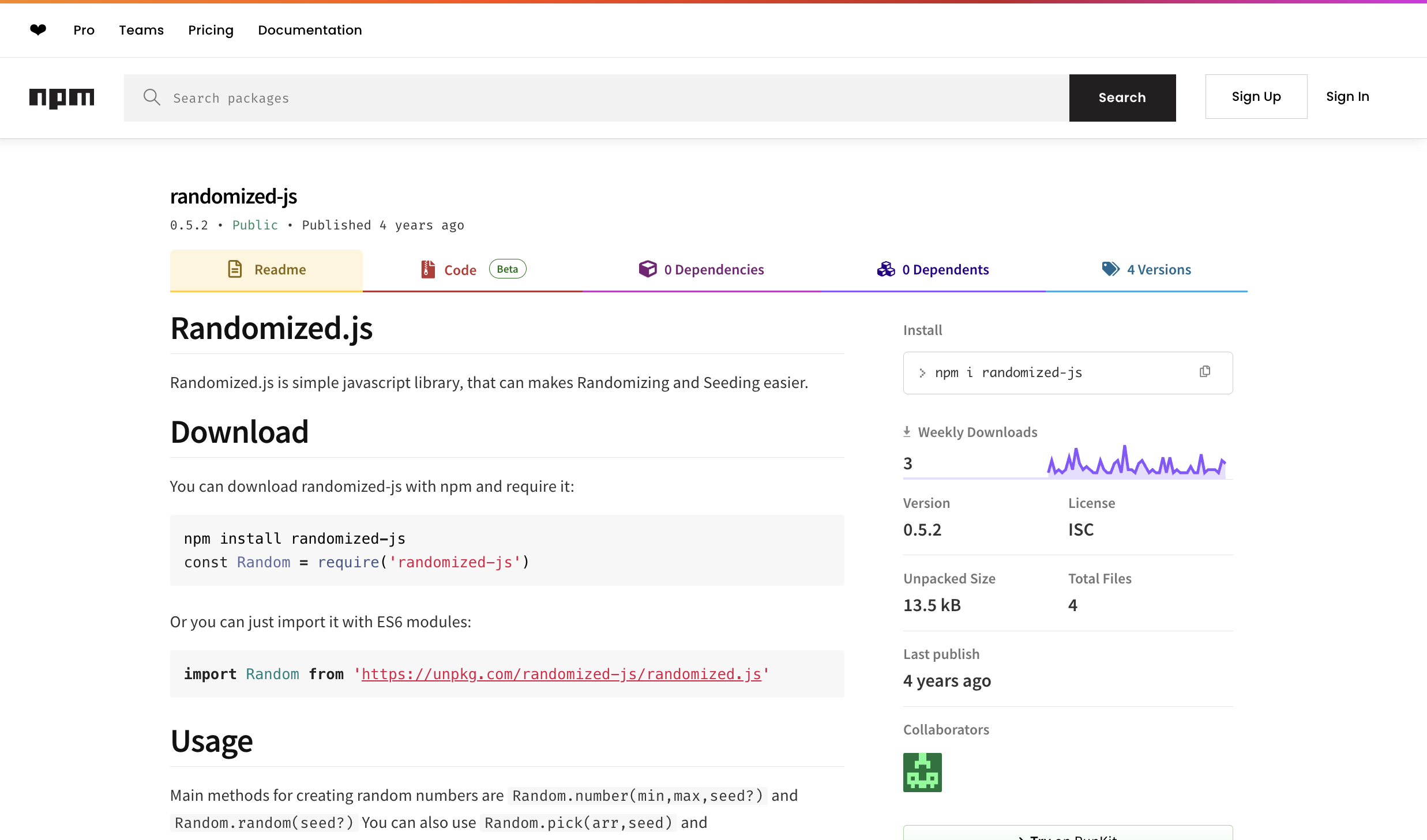Click the ISC license value
Screen dimensions: 1427x840
click(x=1081, y=529)
